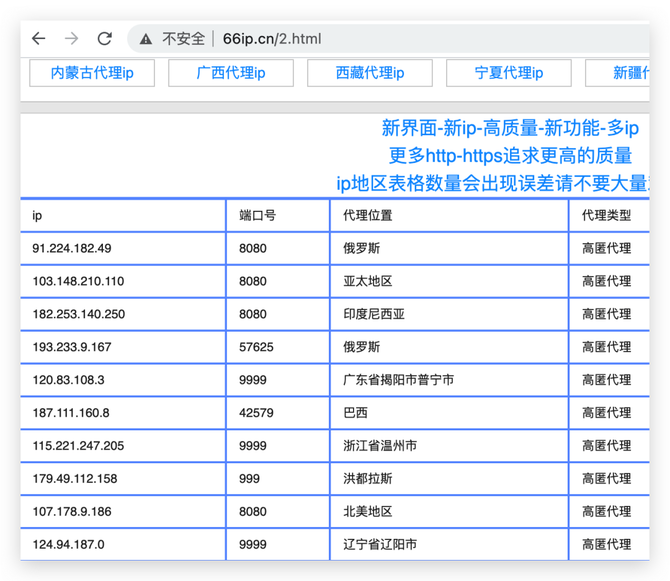
Task: Click port 9999 in the 120.83.108.3 row
Action: (x=253, y=380)
